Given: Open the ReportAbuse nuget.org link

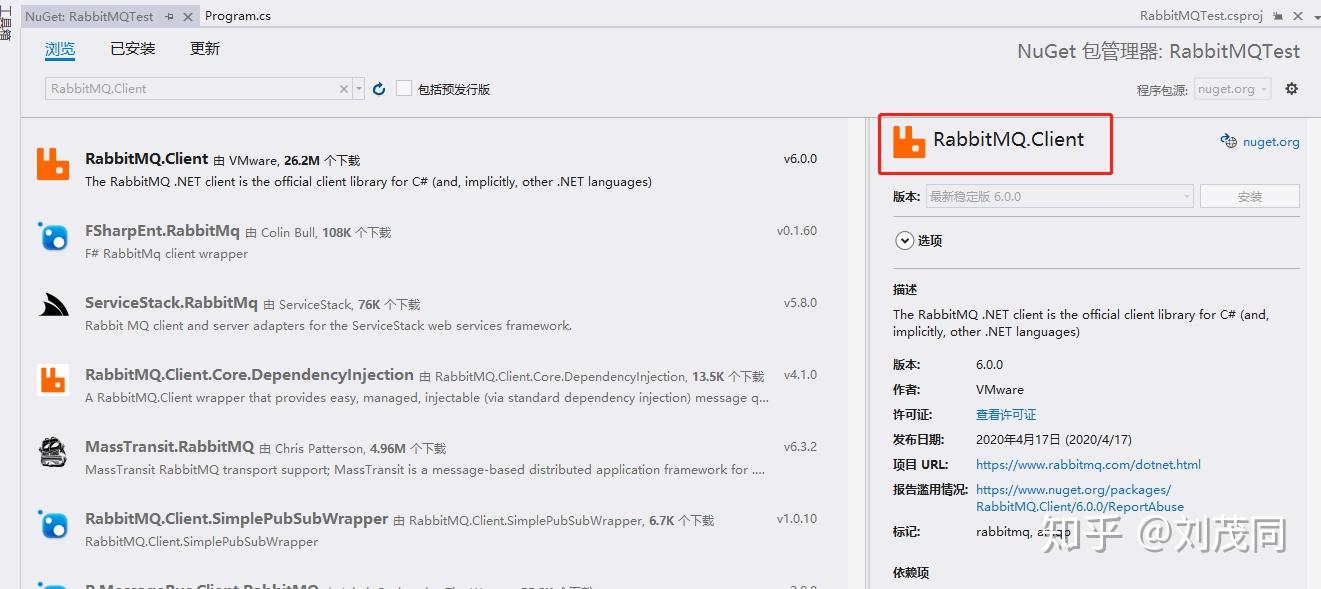Looking at the screenshot, I should click(x=1079, y=498).
